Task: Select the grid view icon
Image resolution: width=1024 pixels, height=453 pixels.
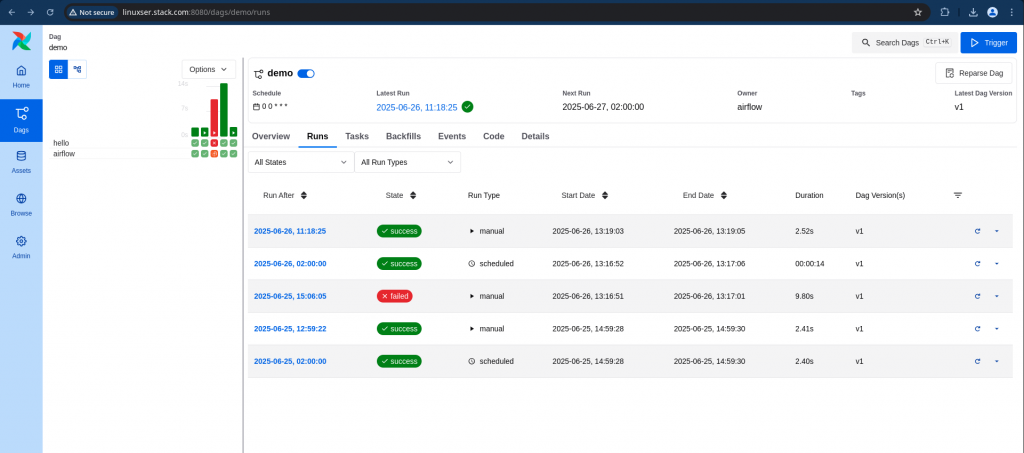Action: pos(58,69)
